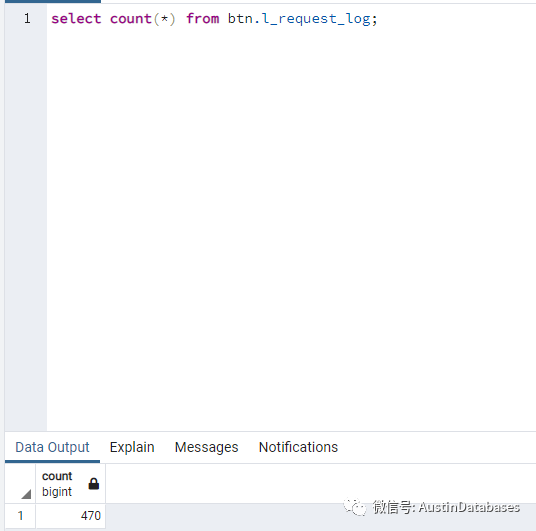
Task: Select the Data Output tab
Action: [52, 447]
